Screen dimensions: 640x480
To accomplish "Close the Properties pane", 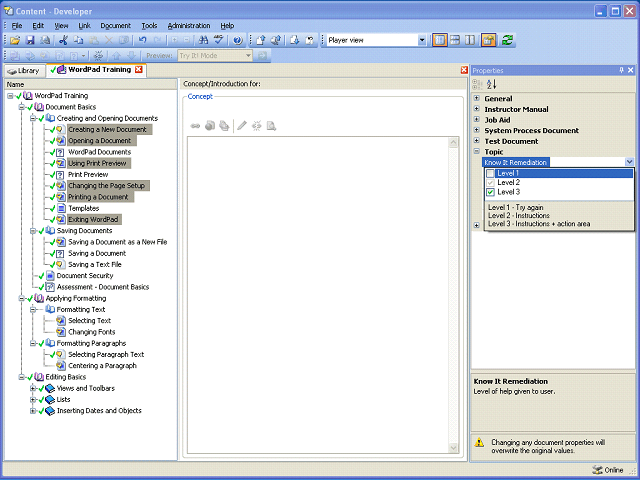I will tap(631, 70).
